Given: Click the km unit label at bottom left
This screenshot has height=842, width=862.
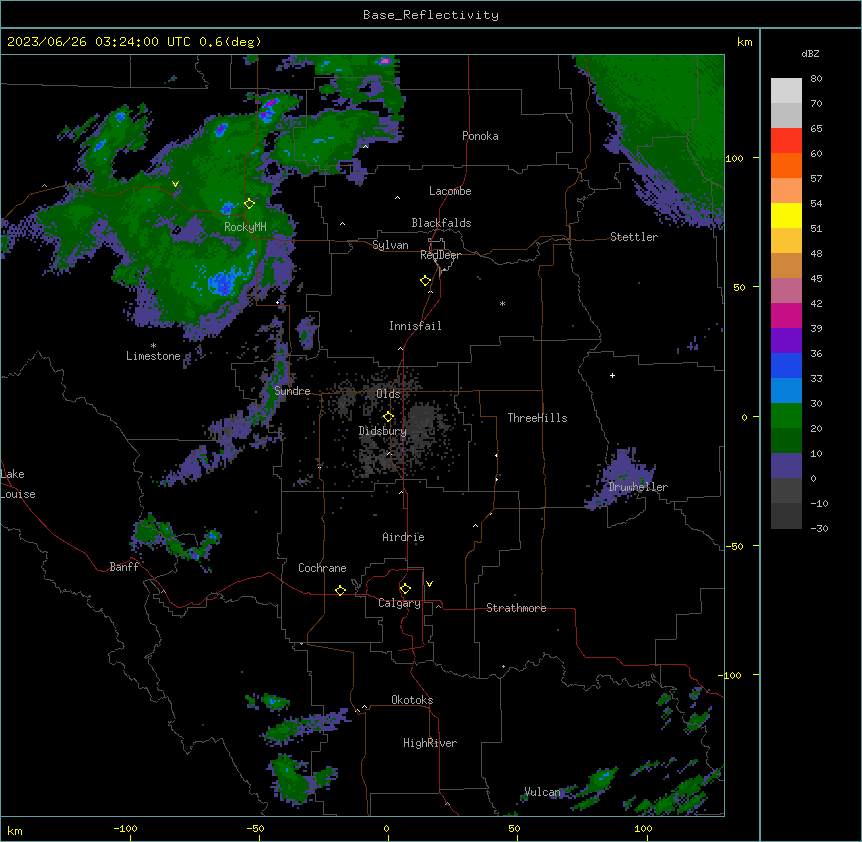Looking at the screenshot, I should [15, 830].
